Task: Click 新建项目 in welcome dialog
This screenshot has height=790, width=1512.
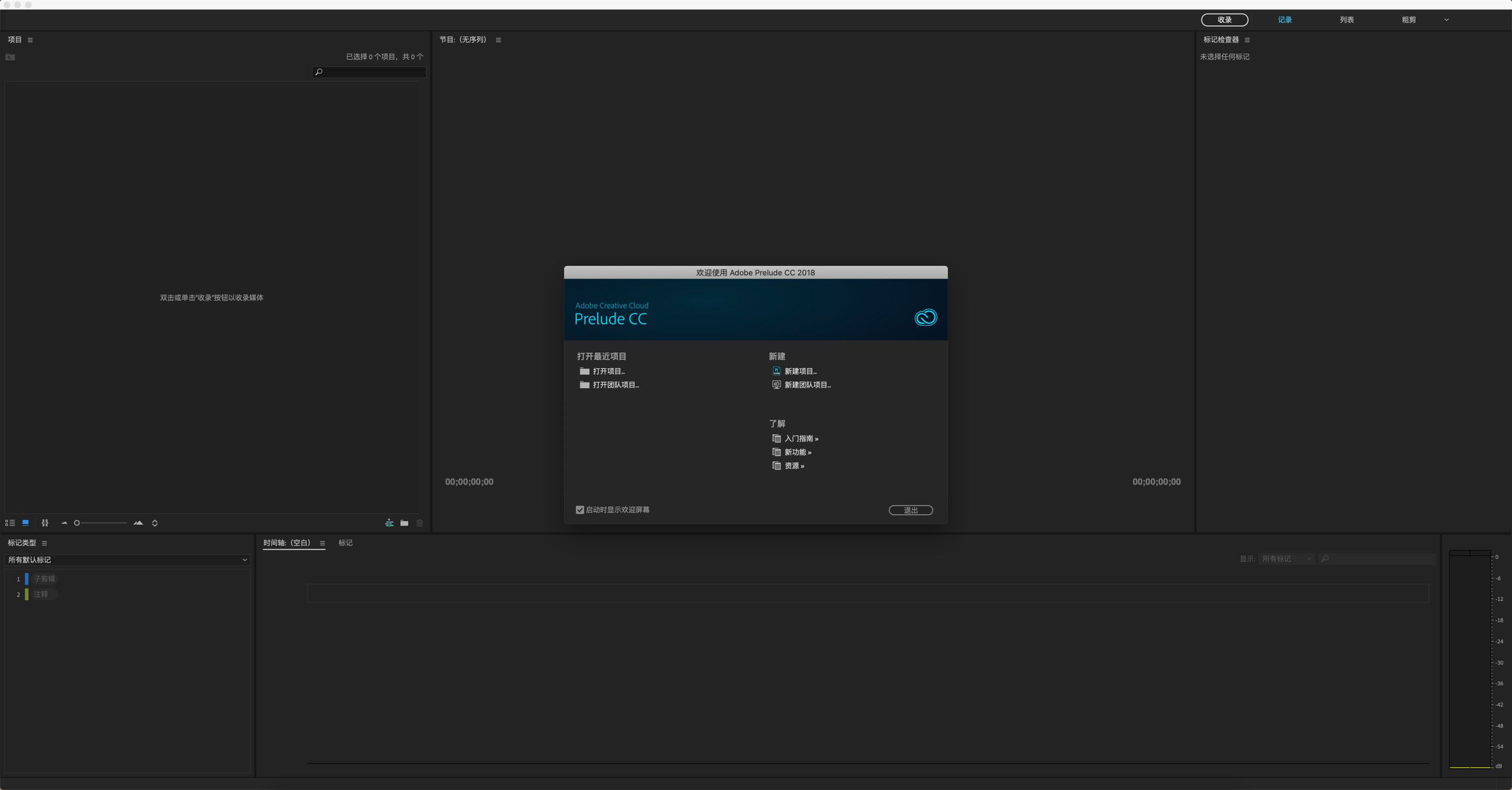Action: [795, 371]
